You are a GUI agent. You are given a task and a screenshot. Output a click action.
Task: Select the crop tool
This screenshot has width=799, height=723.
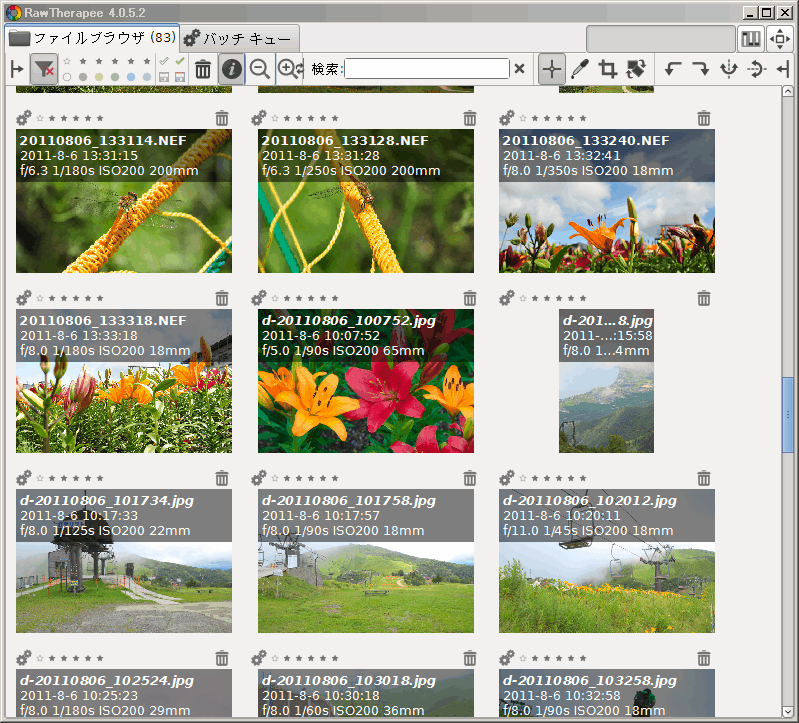pyautogui.click(x=607, y=69)
